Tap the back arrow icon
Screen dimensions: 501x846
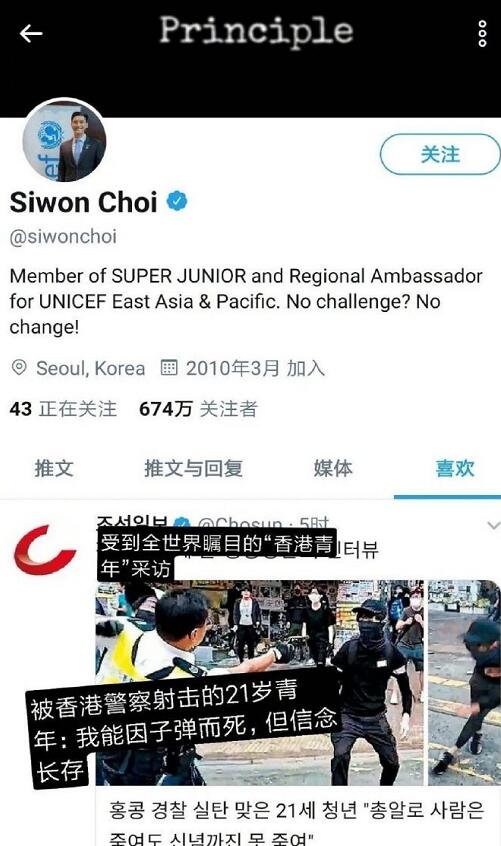coord(31,33)
